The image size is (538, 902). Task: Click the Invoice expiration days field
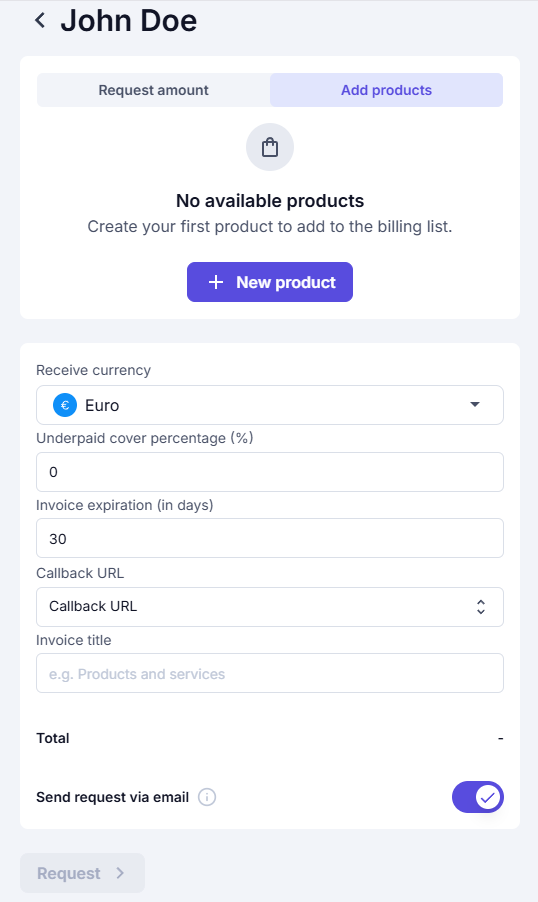270,538
